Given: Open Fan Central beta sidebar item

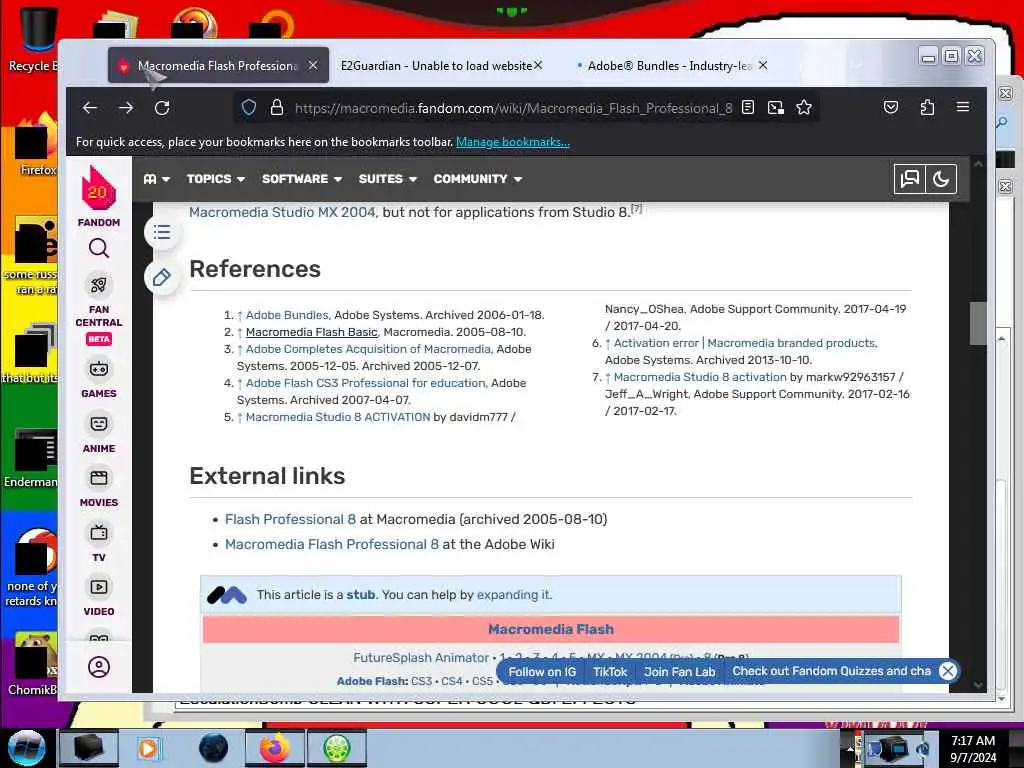Looking at the screenshot, I should click(x=99, y=309).
